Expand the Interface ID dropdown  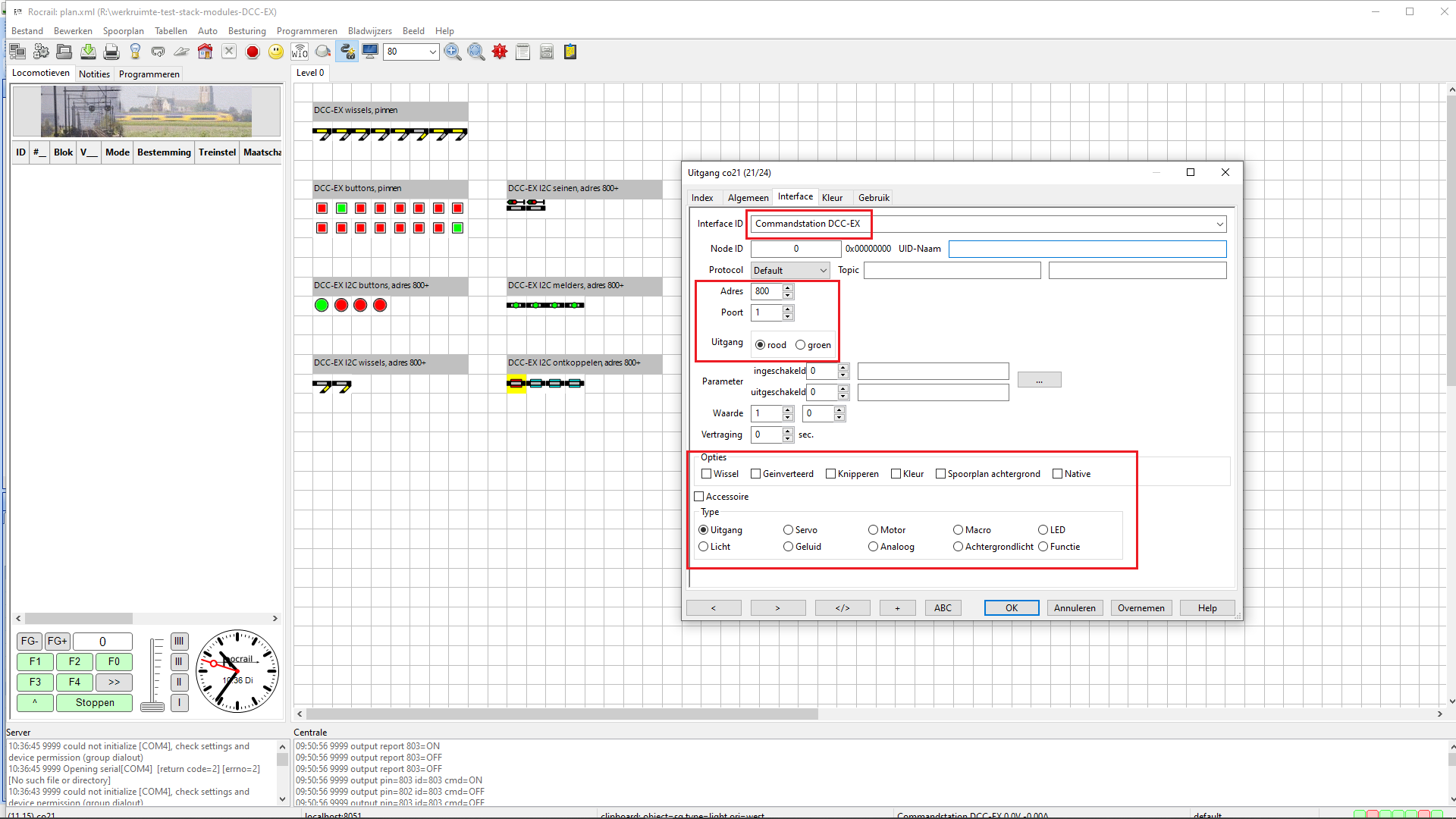[x=1219, y=224]
